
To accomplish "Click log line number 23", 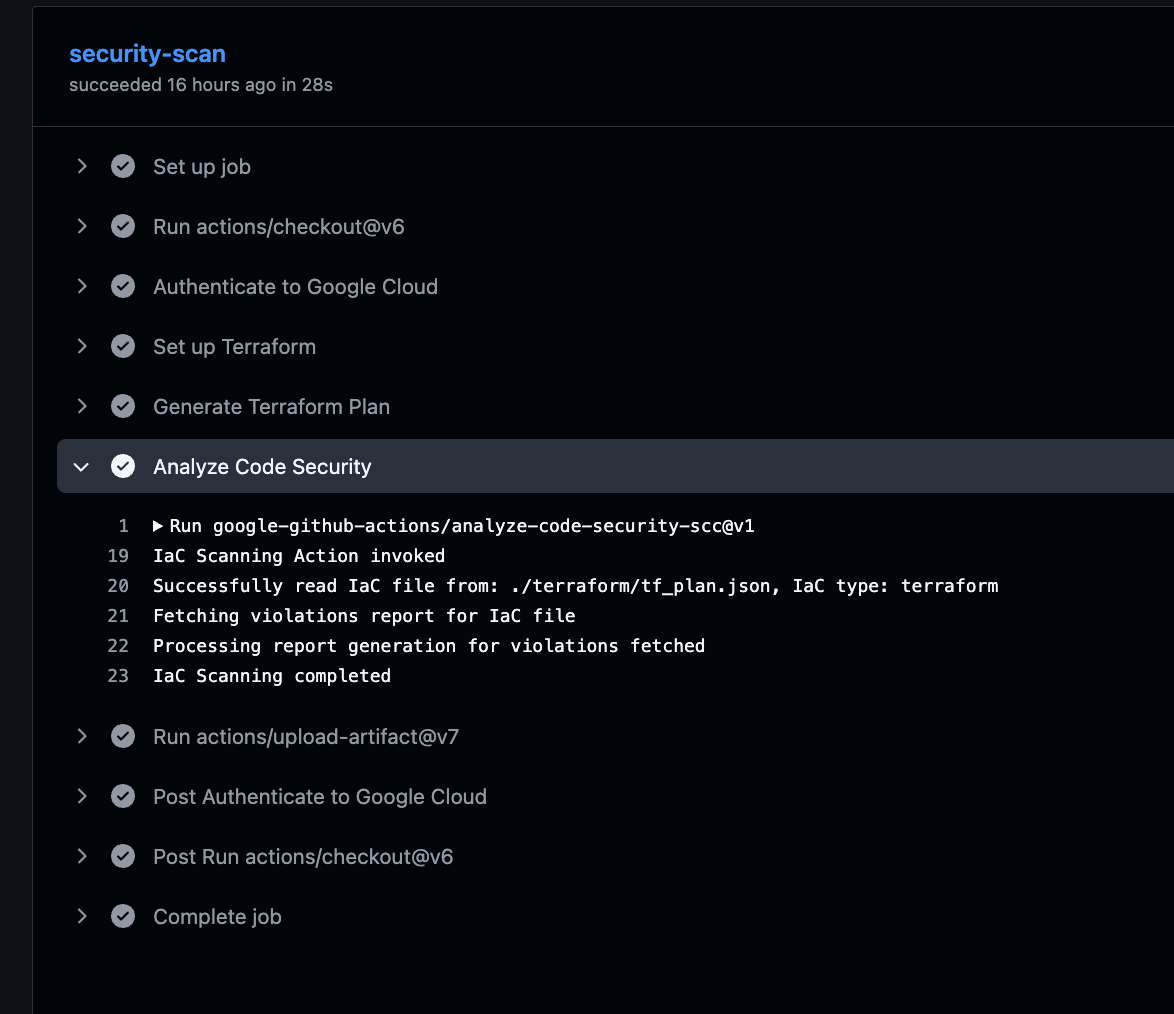I will tap(118, 676).
